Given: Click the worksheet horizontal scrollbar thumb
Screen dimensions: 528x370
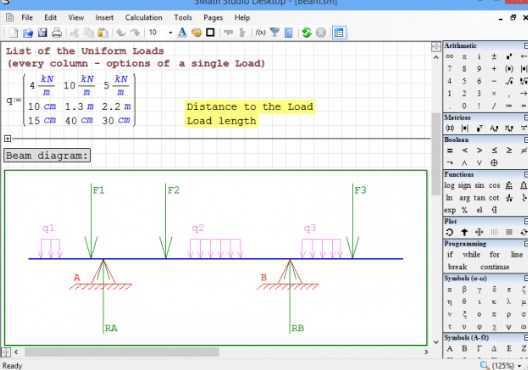Looking at the screenshot, I should coord(122,352).
